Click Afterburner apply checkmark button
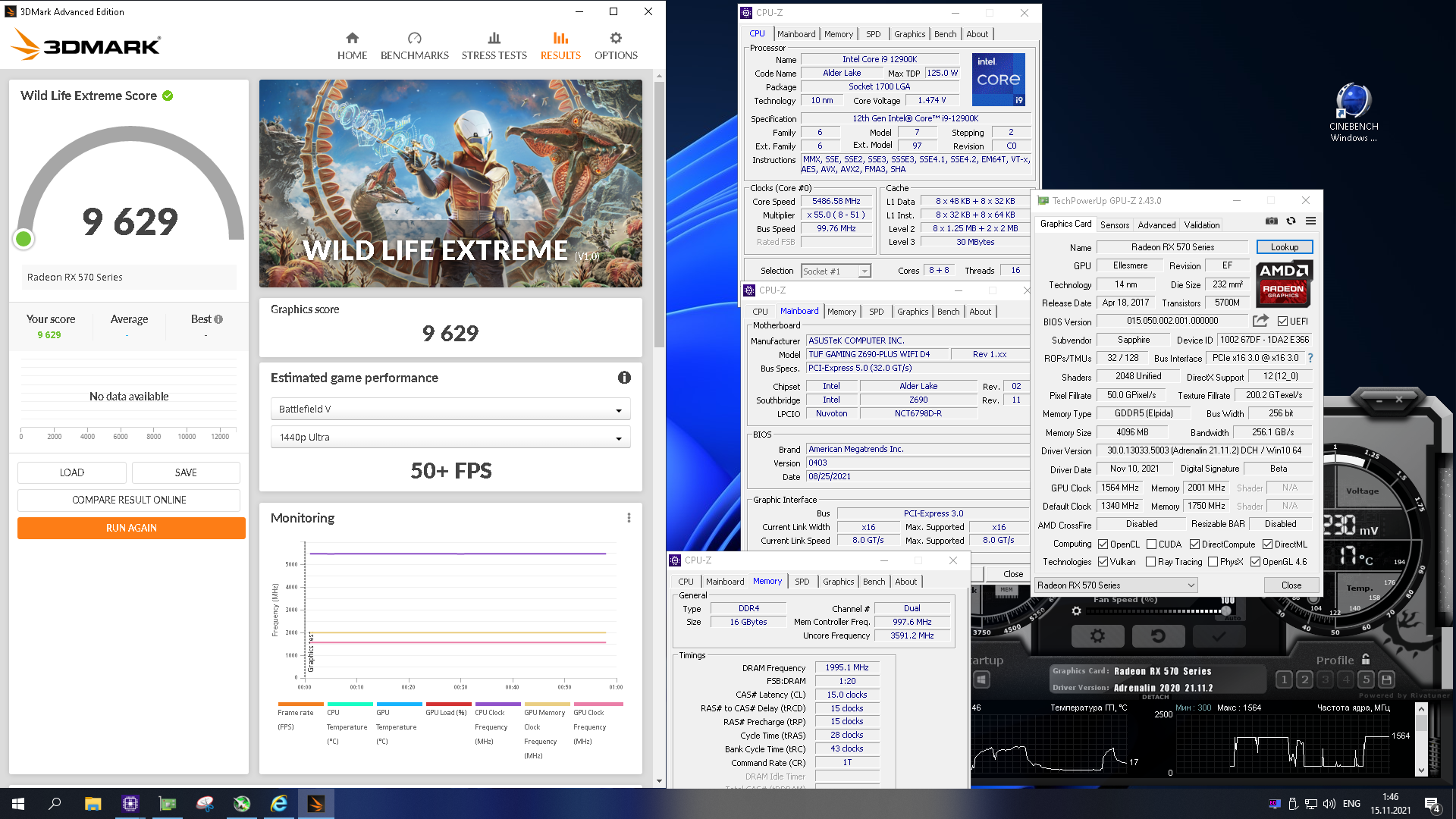Viewport: 1456px width, 819px height. coord(1219,636)
